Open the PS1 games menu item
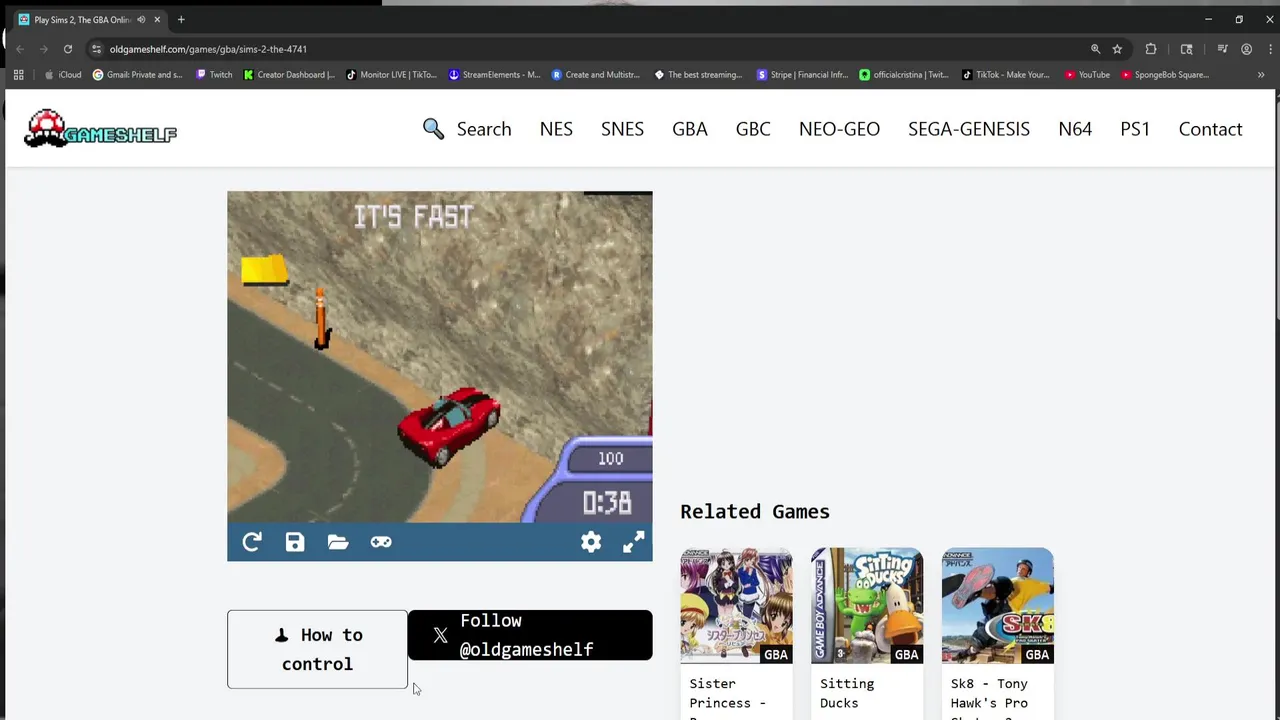Image resolution: width=1280 pixels, height=720 pixels. (1135, 129)
